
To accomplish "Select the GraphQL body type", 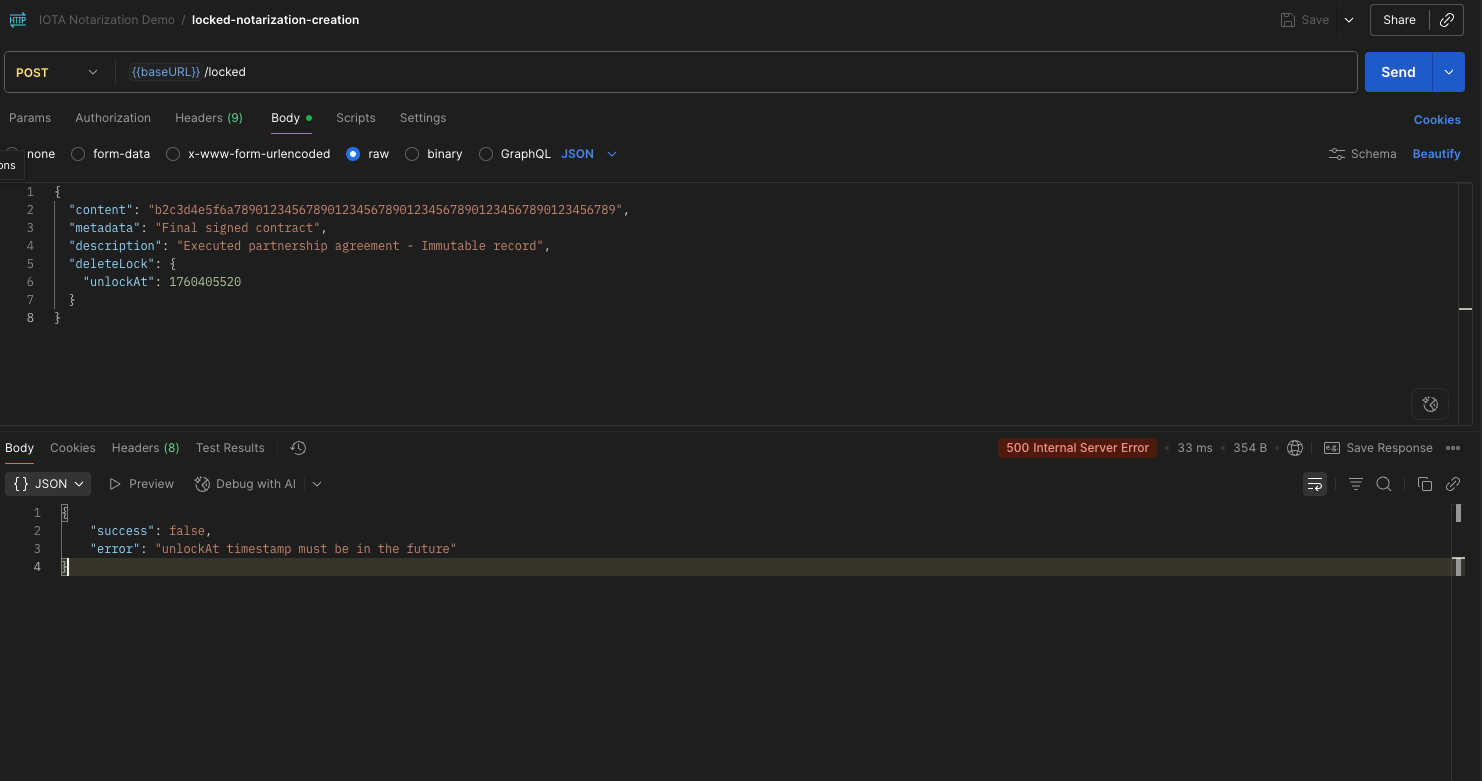I will [x=486, y=153].
